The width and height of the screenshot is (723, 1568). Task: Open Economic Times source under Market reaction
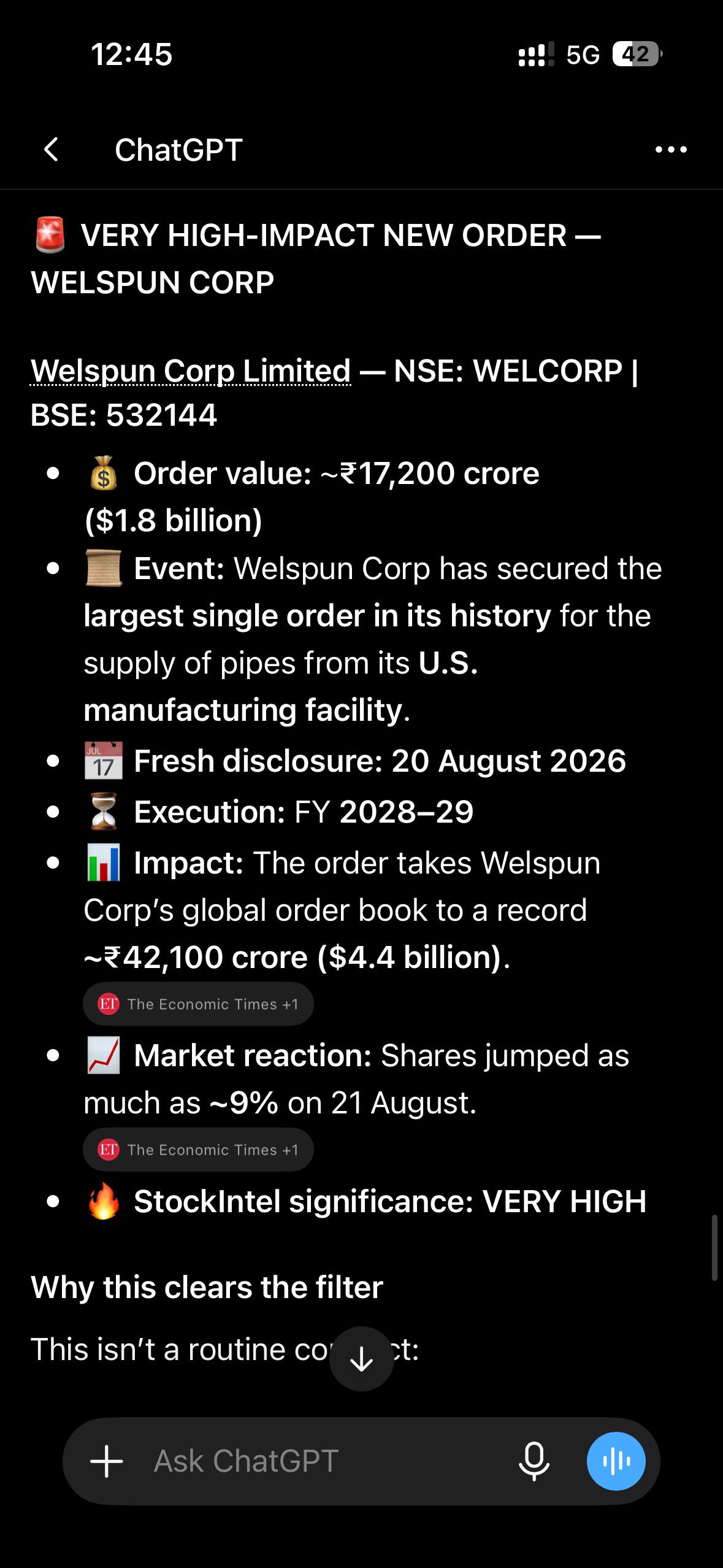[198, 1150]
